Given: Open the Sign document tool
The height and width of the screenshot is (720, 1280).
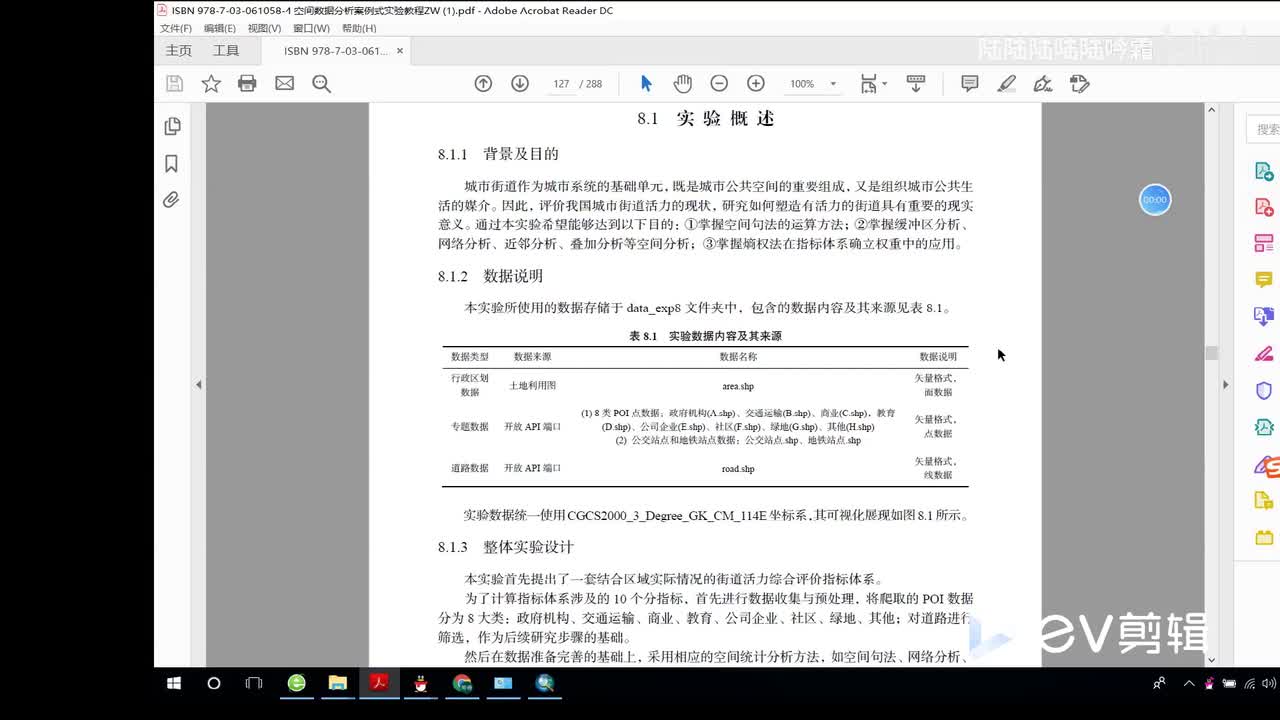Looking at the screenshot, I should point(1043,84).
